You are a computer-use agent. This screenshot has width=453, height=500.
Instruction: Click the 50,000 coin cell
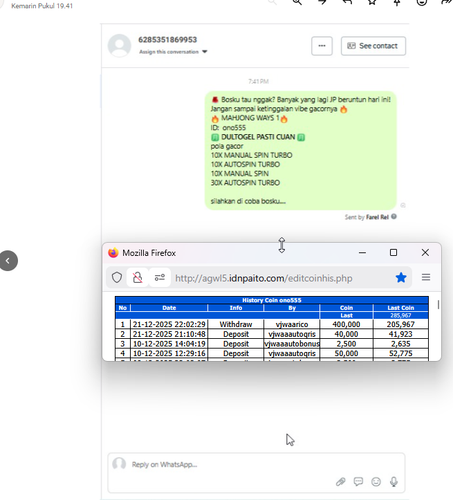pos(346,353)
